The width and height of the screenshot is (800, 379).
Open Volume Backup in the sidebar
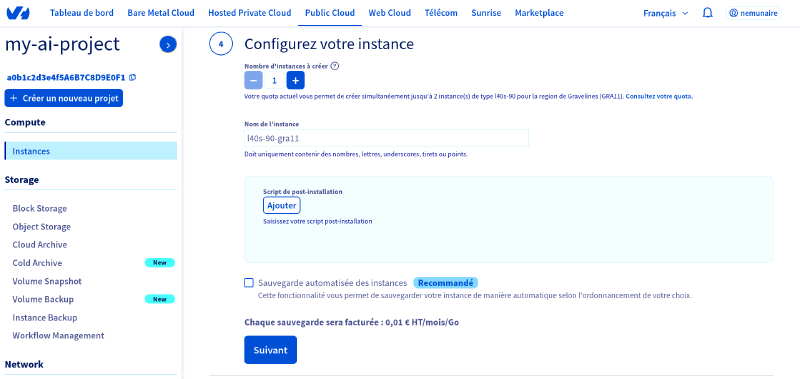tap(43, 299)
